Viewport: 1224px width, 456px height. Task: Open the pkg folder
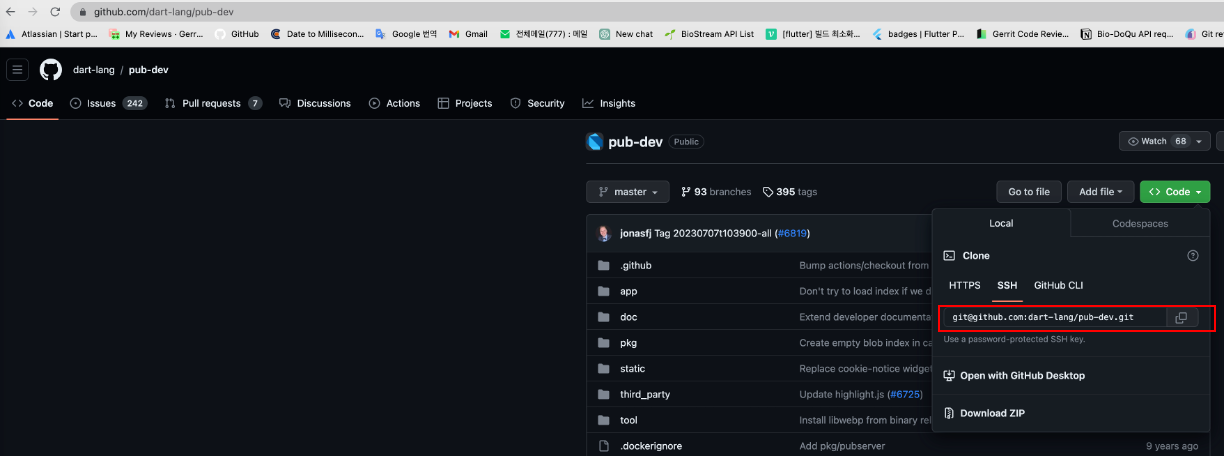pyautogui.click(x=628, y=343)
